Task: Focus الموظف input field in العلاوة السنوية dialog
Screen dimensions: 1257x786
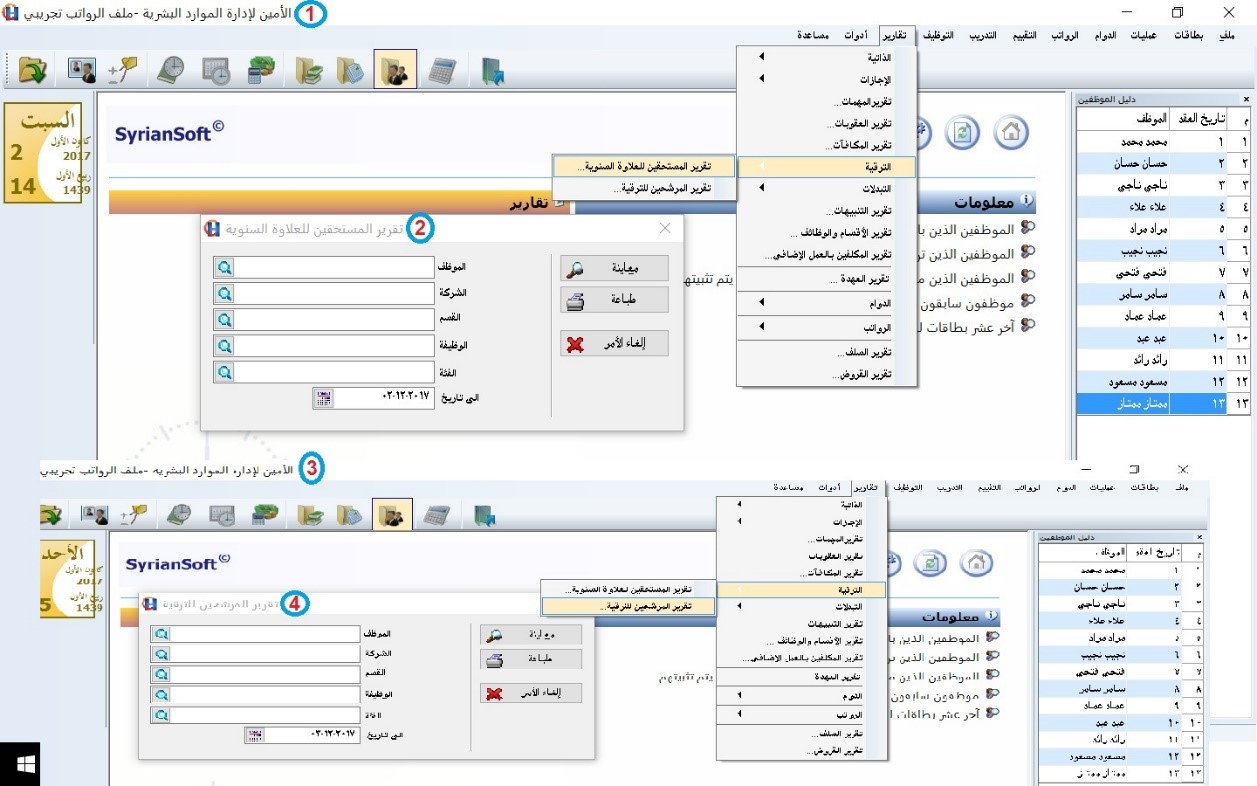Action: (x=335, y=267)
